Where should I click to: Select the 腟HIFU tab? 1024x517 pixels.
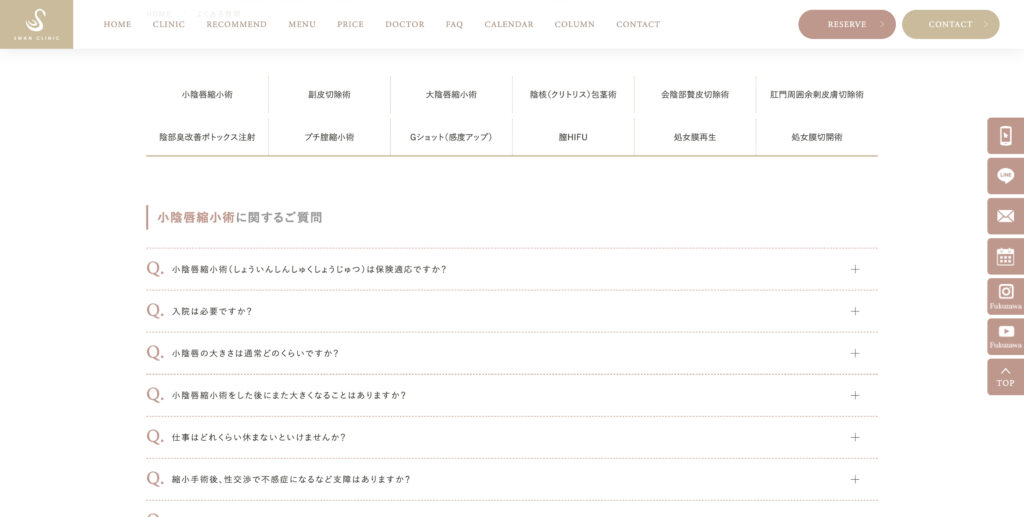pyautogui.click(x=573, y=137)
